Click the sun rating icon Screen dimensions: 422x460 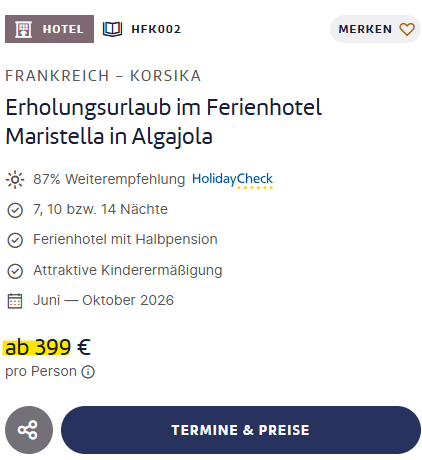click(15, 180)
